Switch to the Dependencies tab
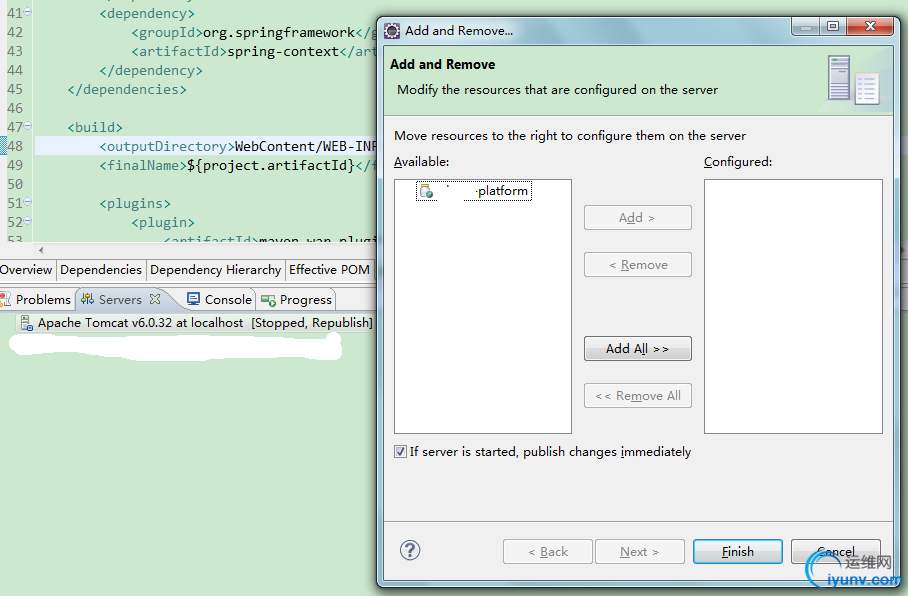This screenshot has width=908, height=596. (101, 270)
